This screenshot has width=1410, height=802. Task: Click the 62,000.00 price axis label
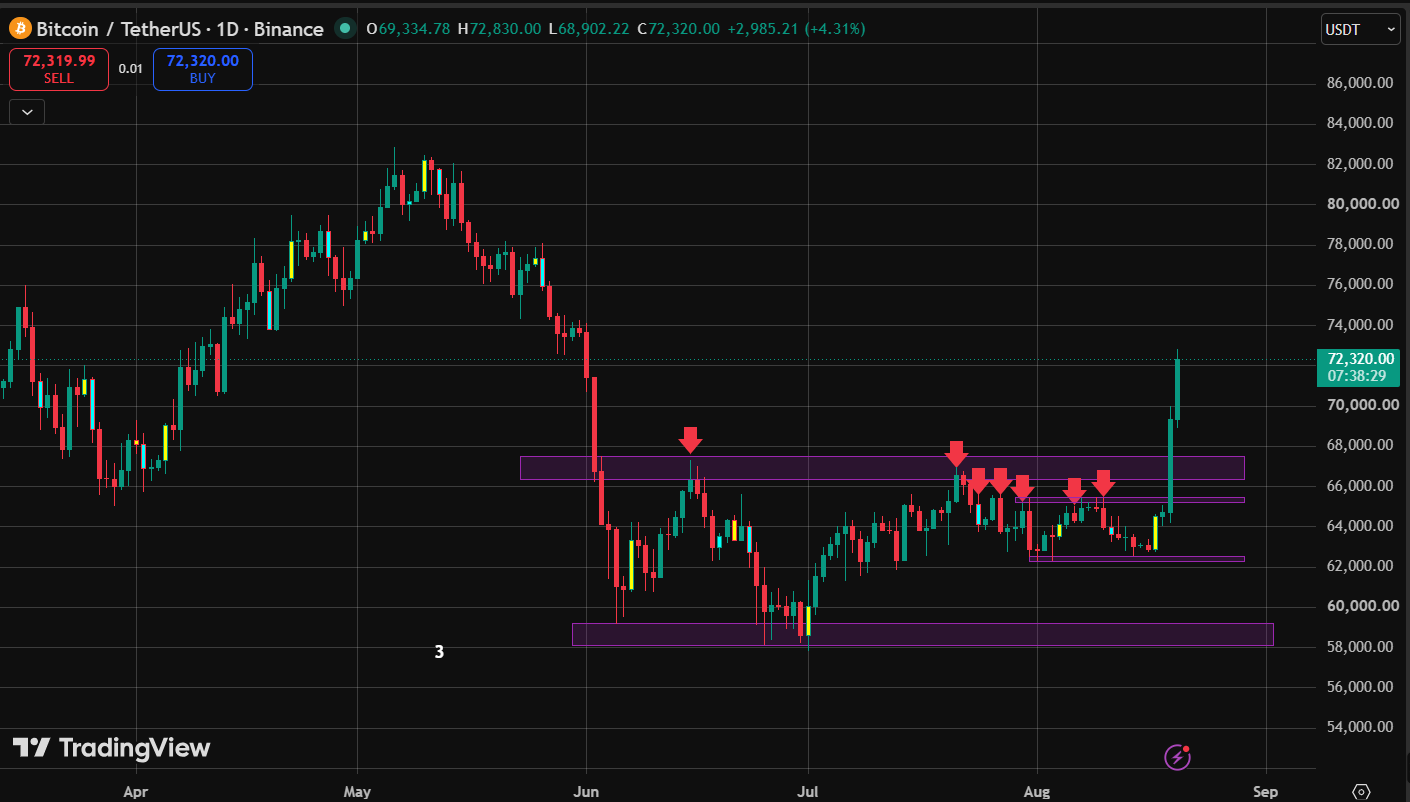click(x=1360, y=566)
